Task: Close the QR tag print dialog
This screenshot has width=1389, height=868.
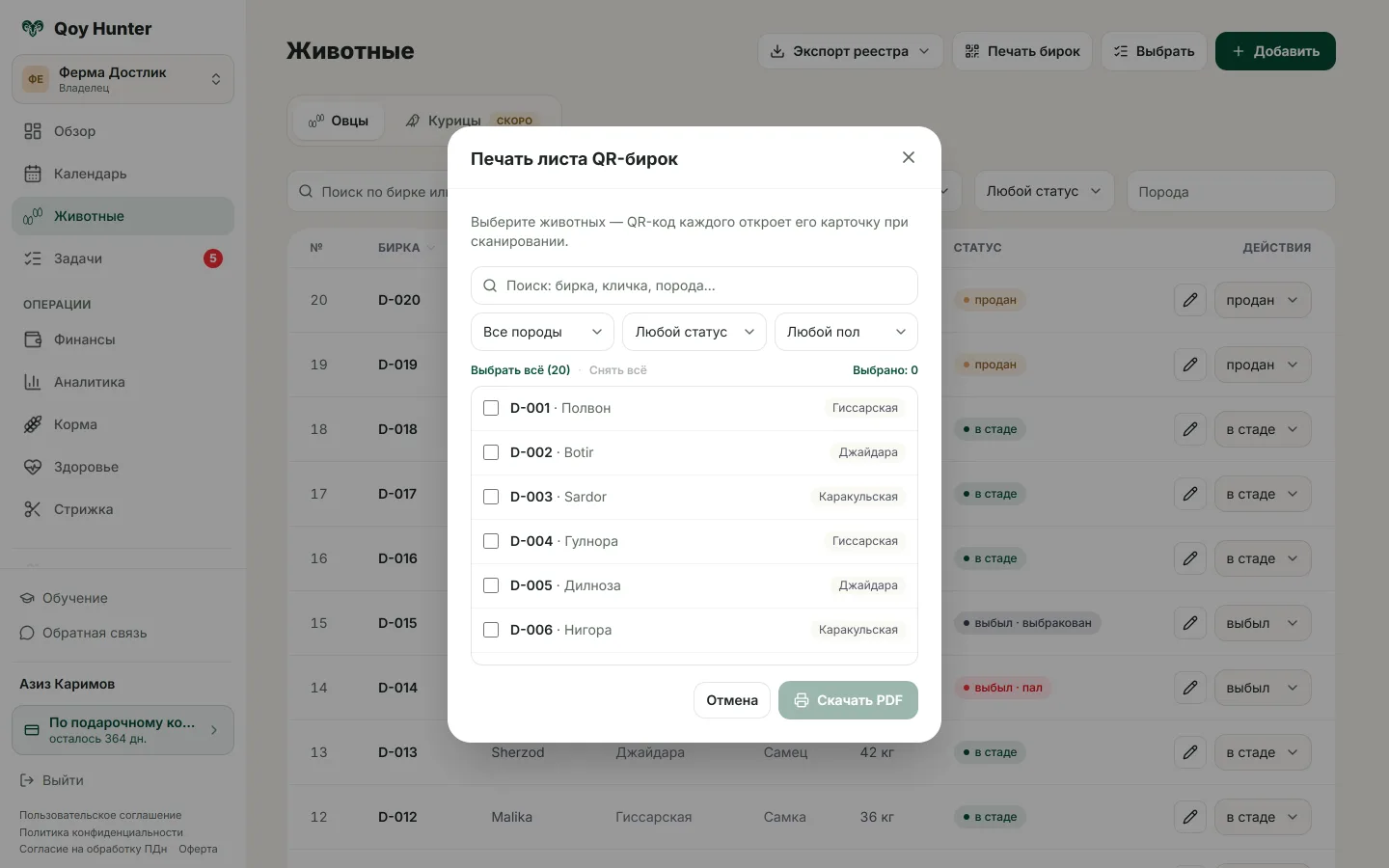Action: point(908,157)
